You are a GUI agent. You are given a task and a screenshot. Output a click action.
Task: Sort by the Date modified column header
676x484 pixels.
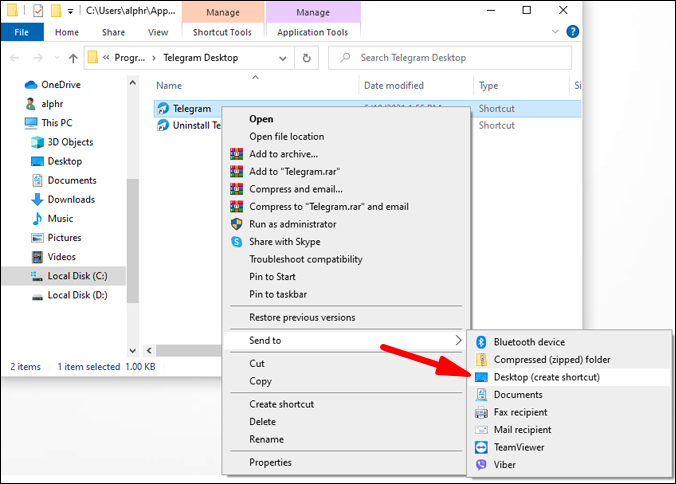pyautogui.click(x=394, y=85)
